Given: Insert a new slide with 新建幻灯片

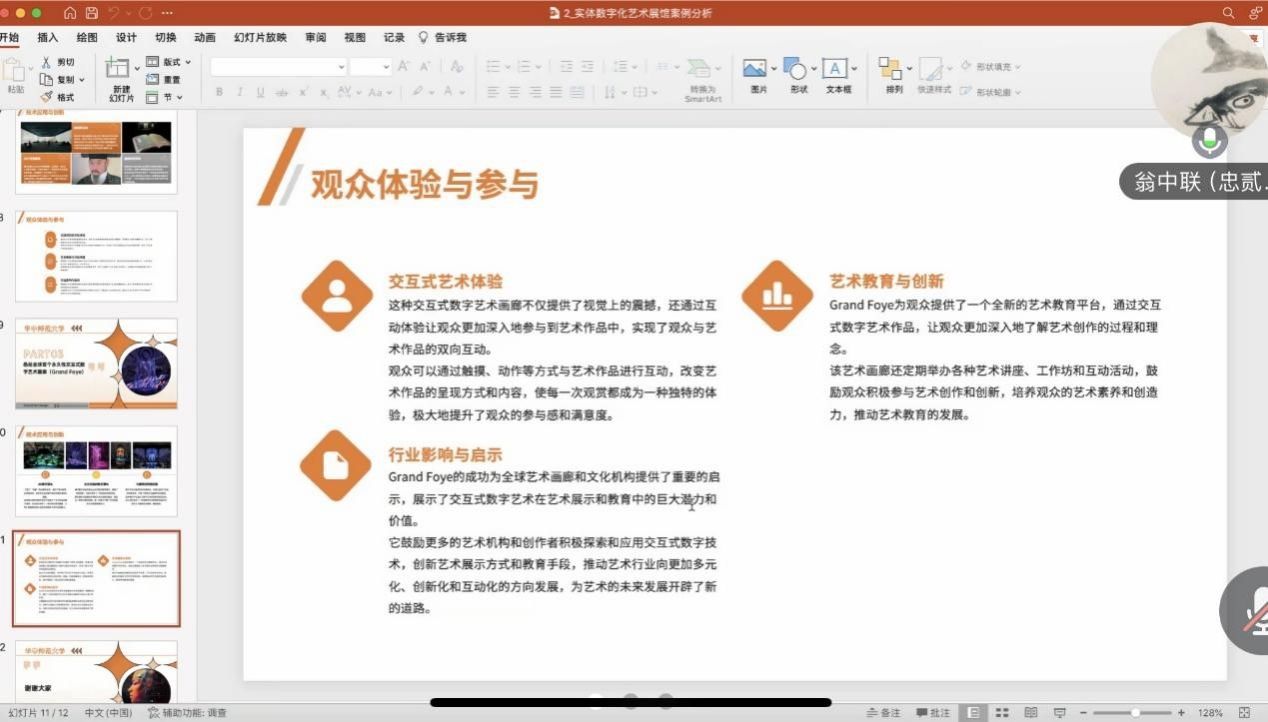Looking at the screenshot, I should pyautogui.click(x=120, y=80).
